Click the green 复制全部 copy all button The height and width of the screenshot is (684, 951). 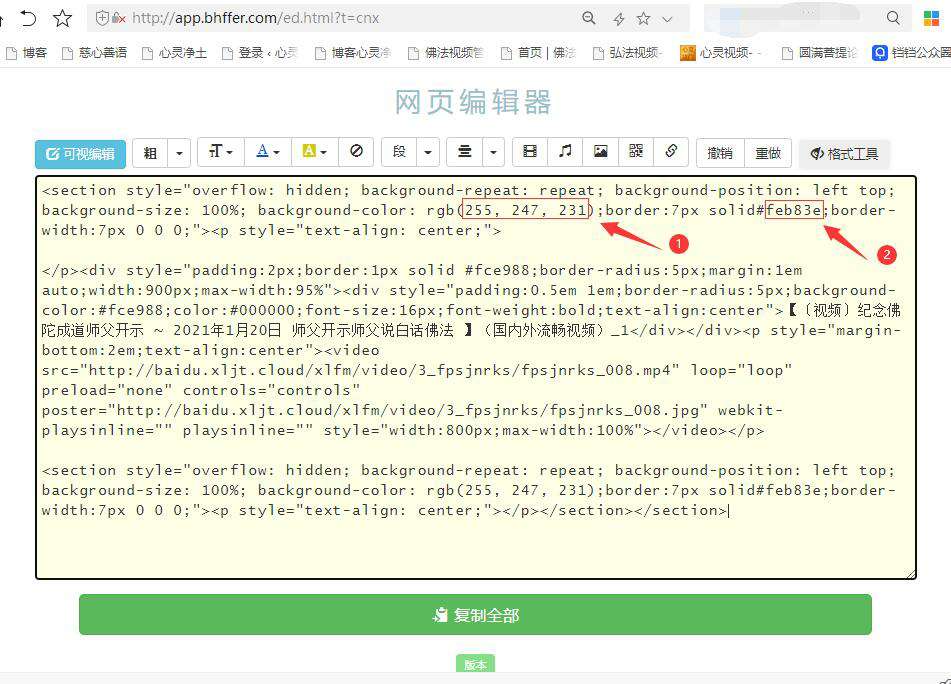click(476, 615)
